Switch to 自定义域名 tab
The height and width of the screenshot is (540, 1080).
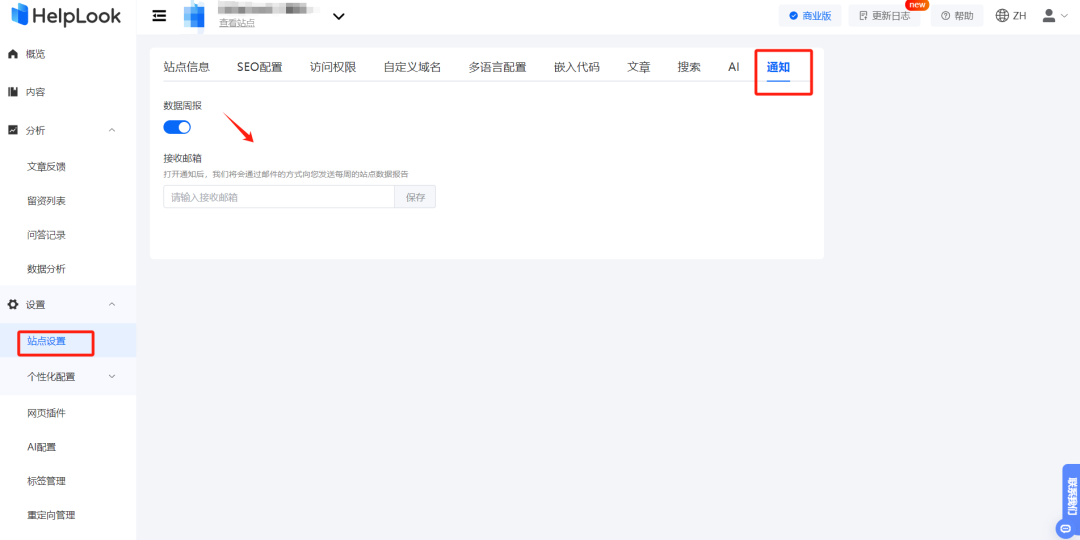[x=413, y=67]
